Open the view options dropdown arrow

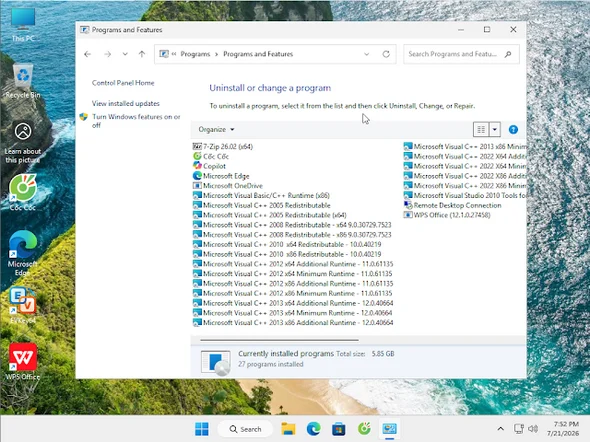point(494,129)
